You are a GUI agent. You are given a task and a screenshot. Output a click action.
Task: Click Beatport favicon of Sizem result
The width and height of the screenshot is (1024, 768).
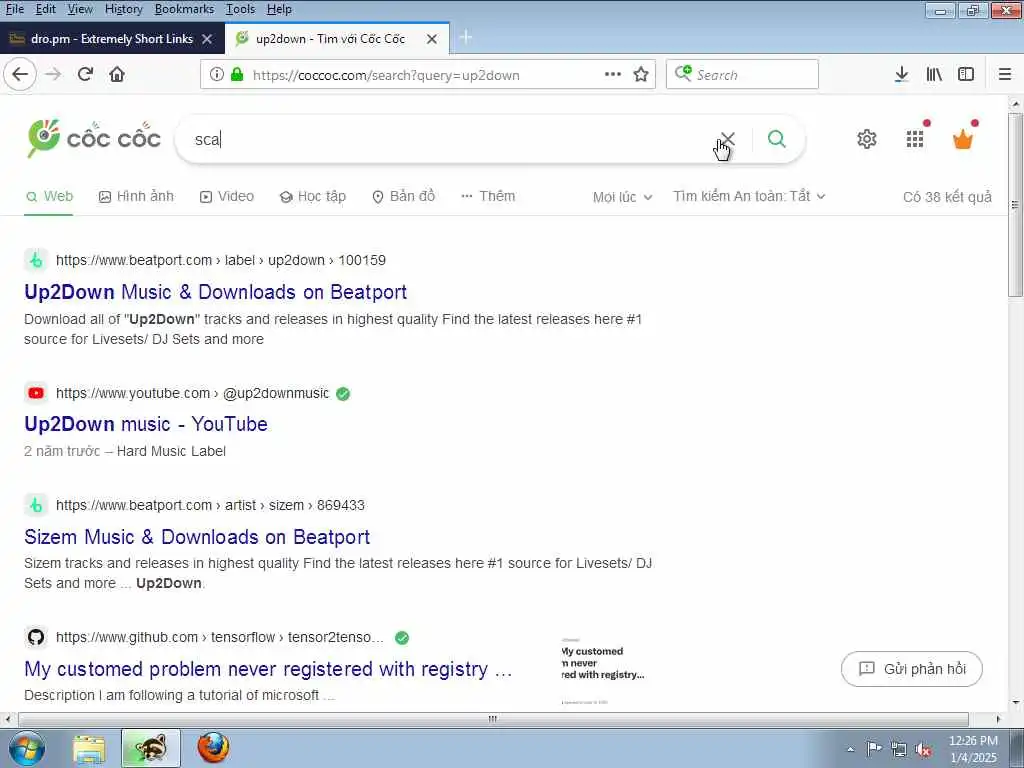point(36,505)
